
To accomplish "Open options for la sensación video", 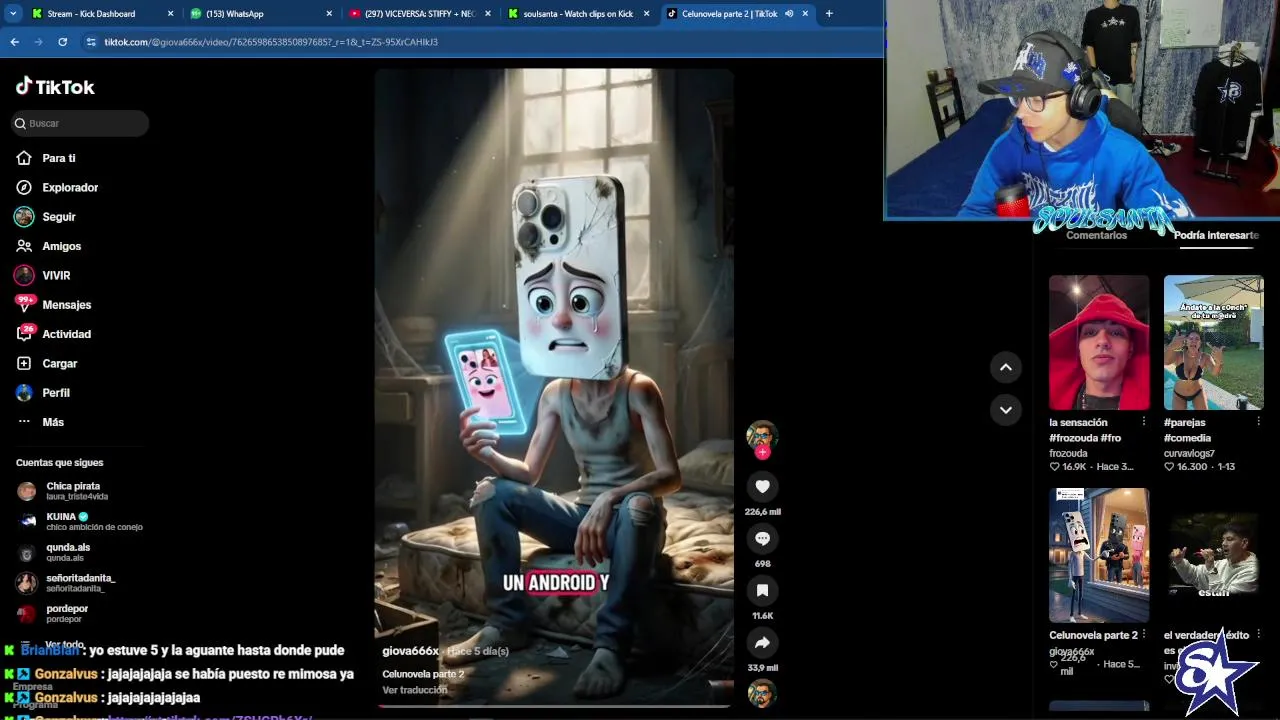I will coord(1144,422).
